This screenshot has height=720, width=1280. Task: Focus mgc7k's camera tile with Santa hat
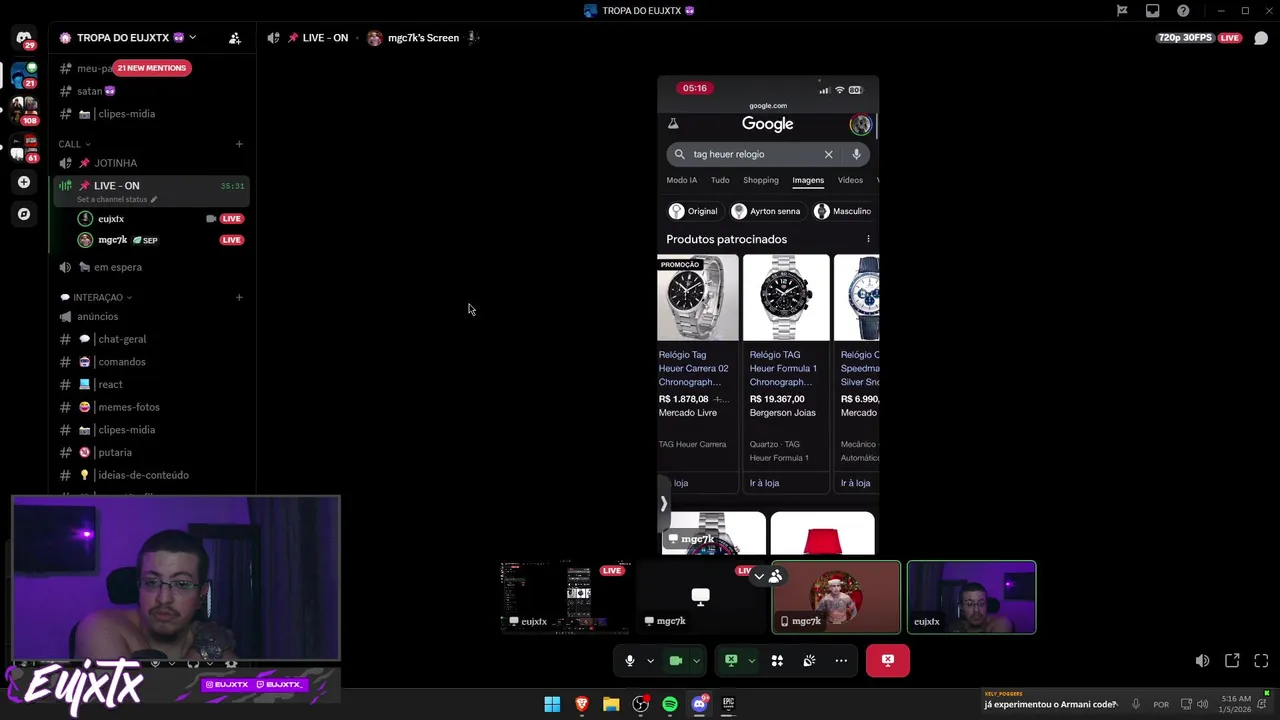836,597
